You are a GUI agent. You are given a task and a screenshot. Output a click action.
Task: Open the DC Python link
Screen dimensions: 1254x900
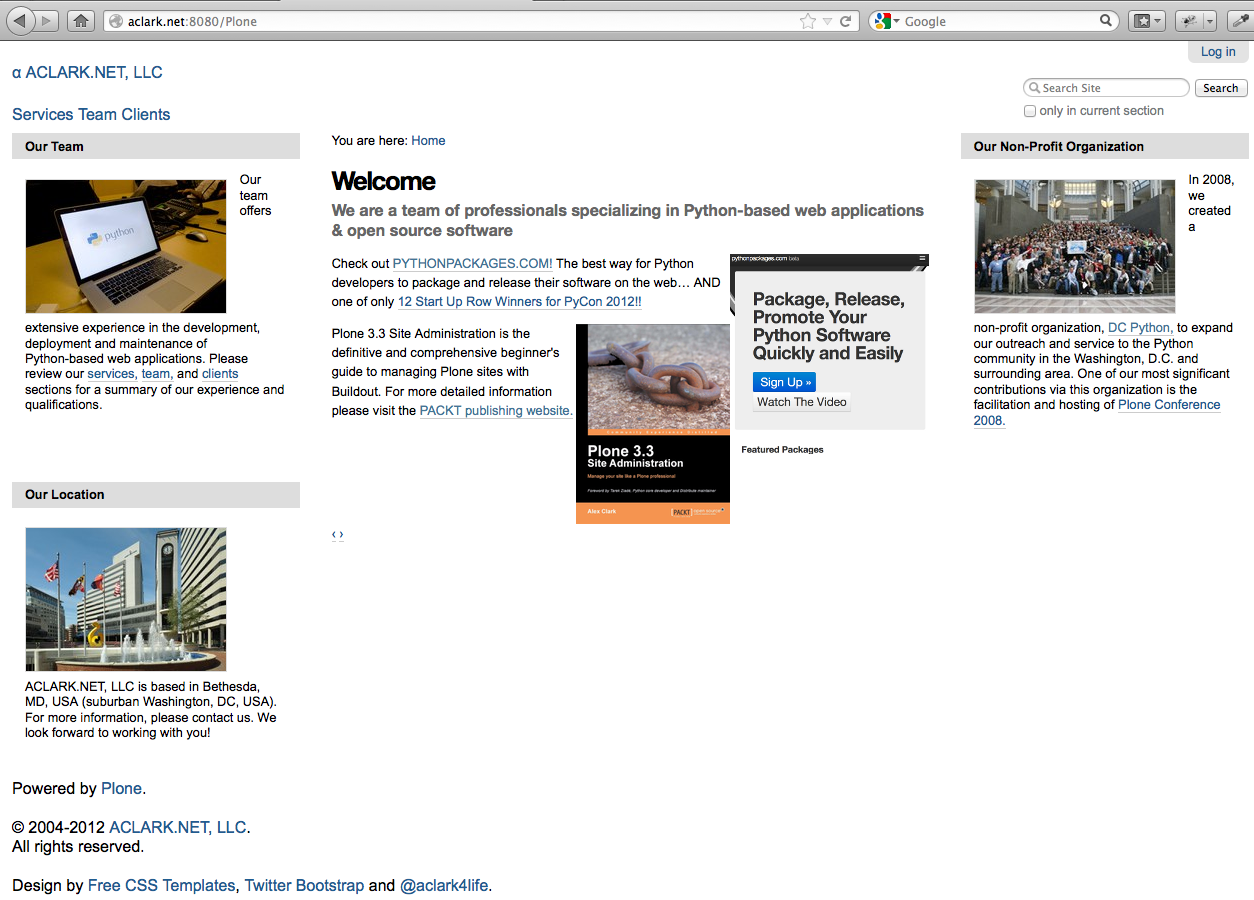(1140, 328)
